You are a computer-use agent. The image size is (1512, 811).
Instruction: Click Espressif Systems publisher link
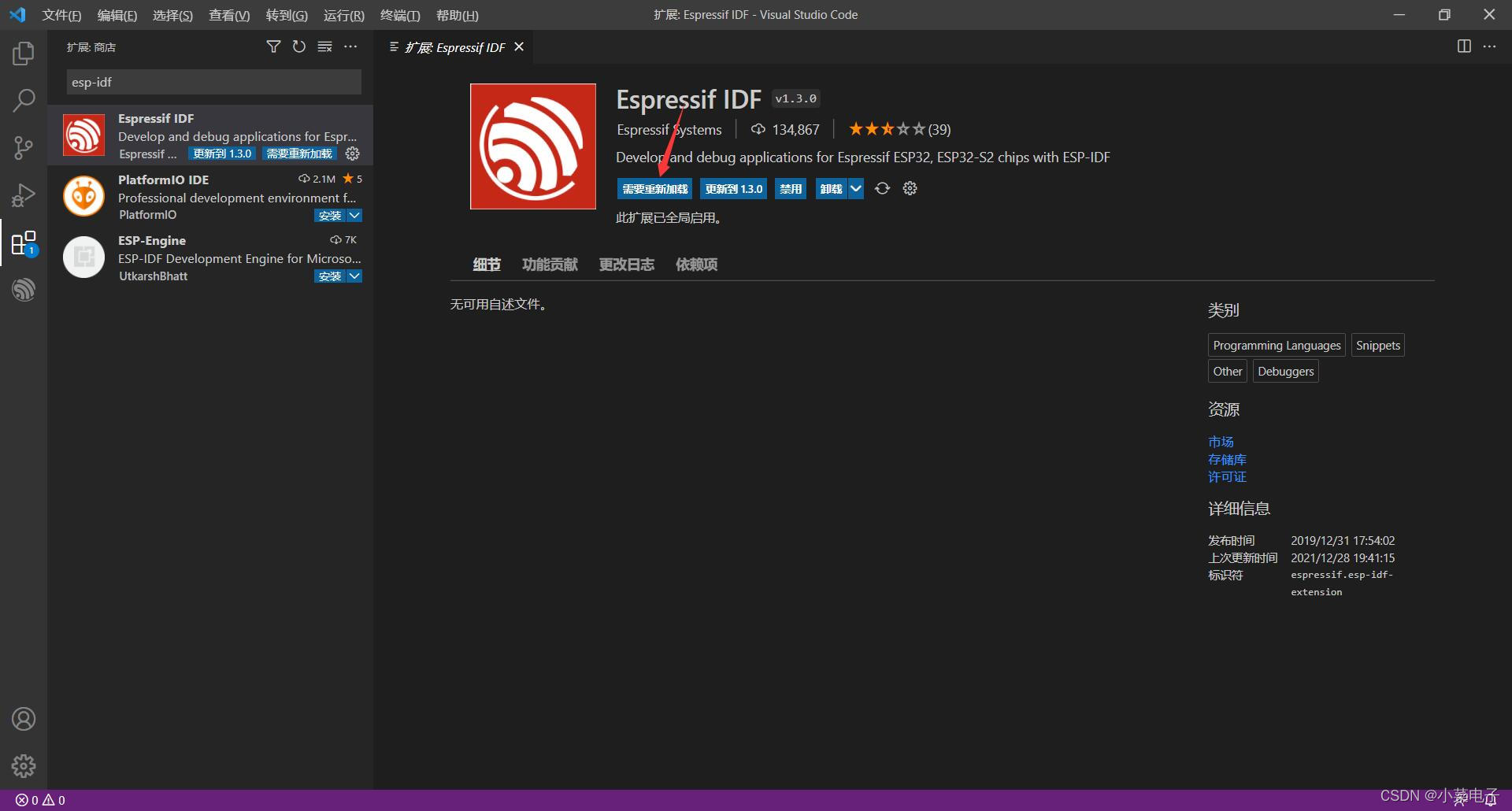pos(669,130)
